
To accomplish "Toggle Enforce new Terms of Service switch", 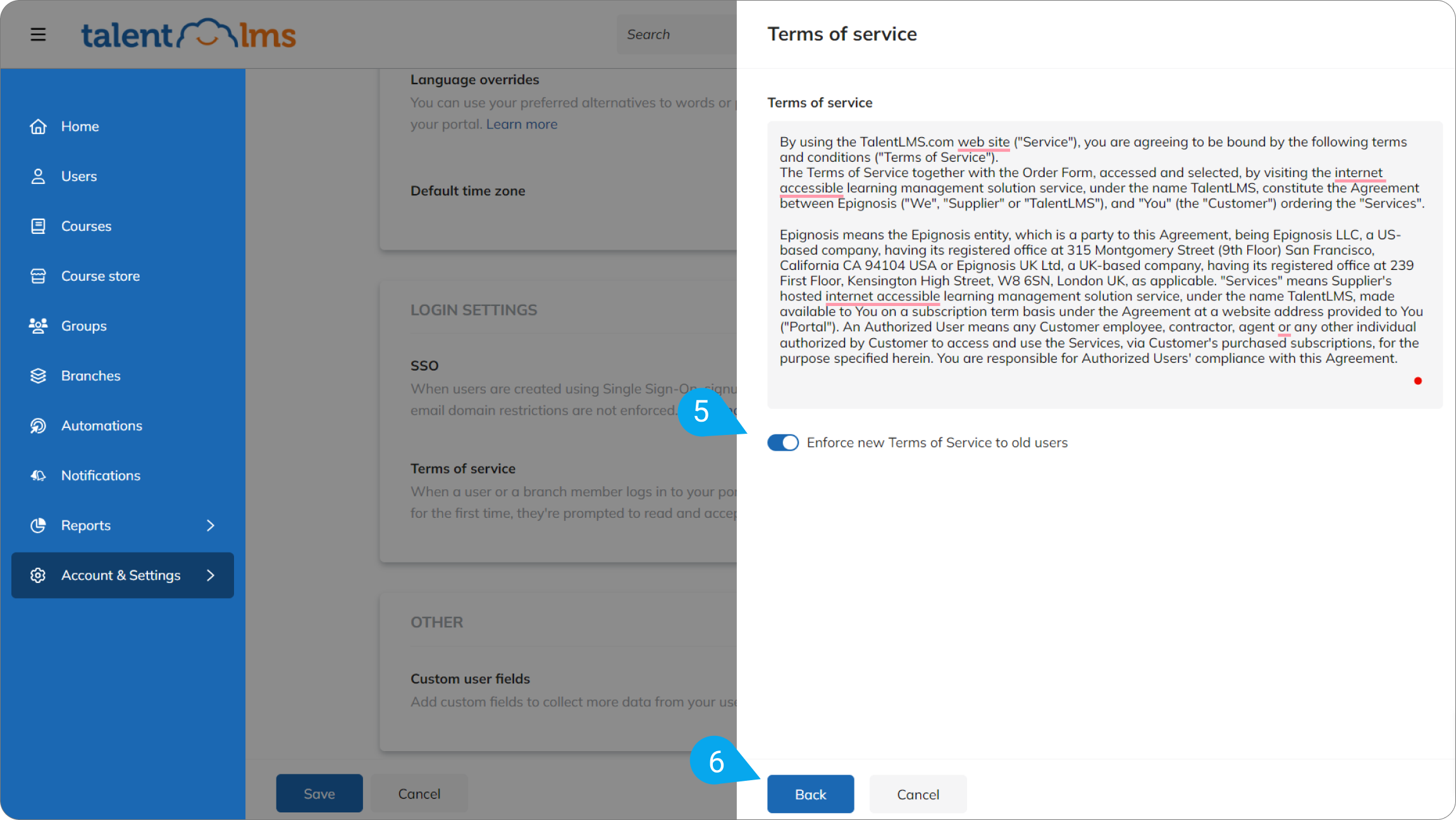I will [783, 443].
